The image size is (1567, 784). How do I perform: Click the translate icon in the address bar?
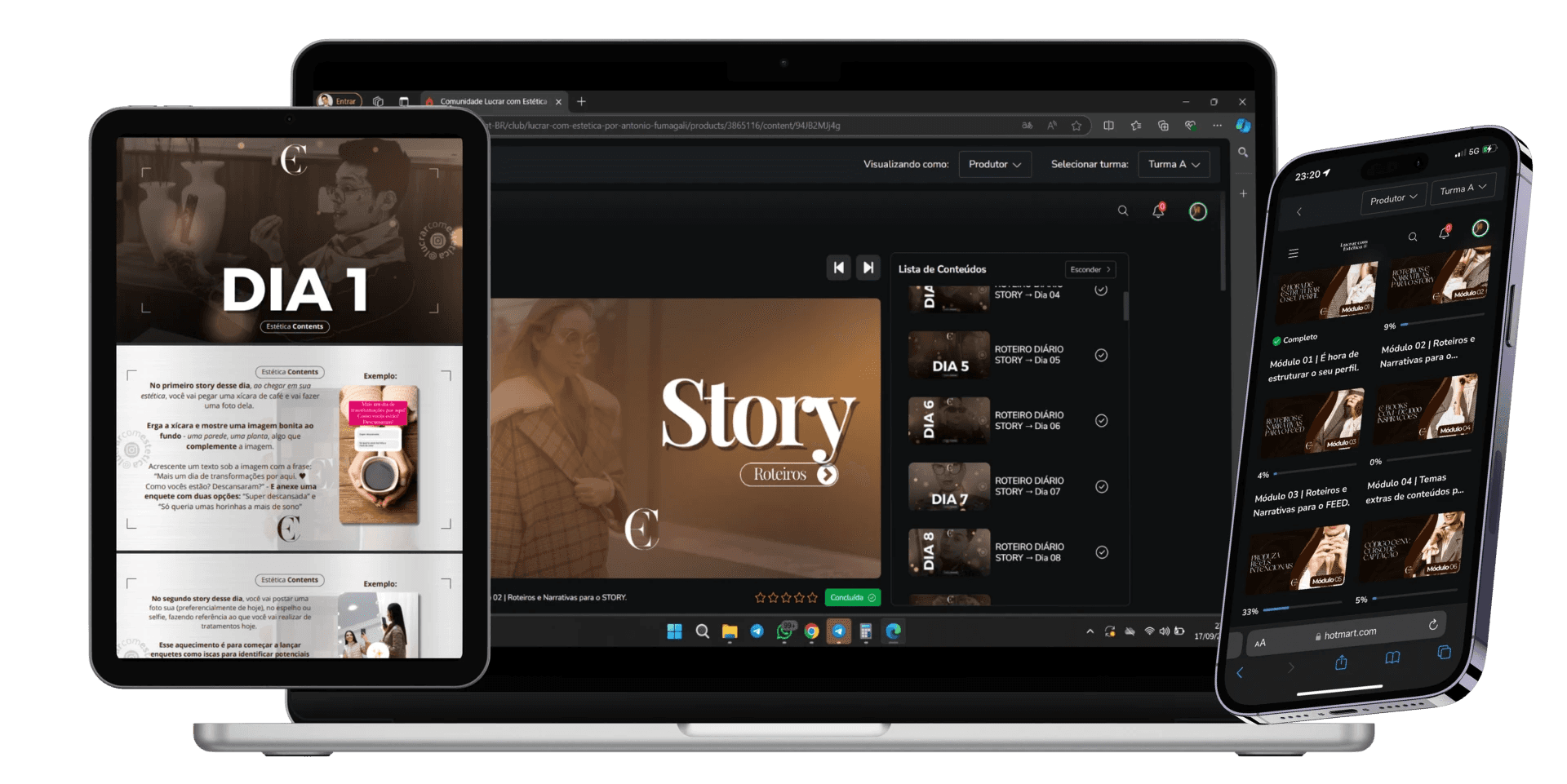[1028, 126]
